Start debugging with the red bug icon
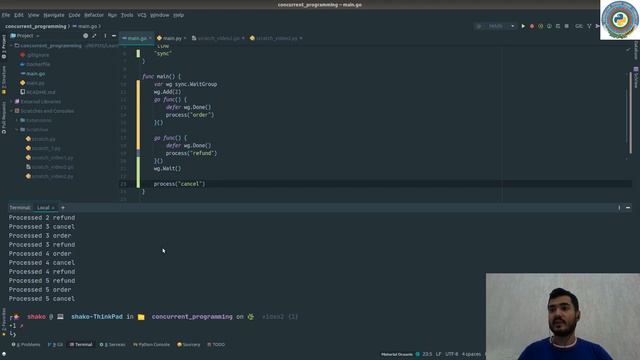The width and height of the screenshot is (640, 360). pos(532,26)
